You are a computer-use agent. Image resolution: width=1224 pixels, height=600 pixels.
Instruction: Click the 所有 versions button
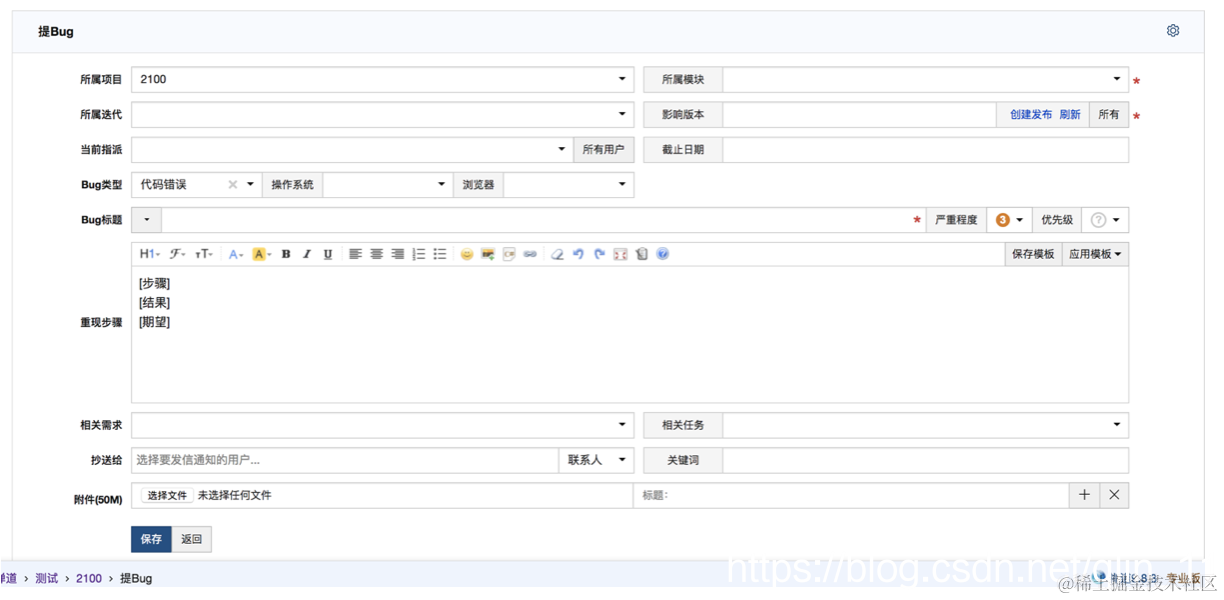1109,115
